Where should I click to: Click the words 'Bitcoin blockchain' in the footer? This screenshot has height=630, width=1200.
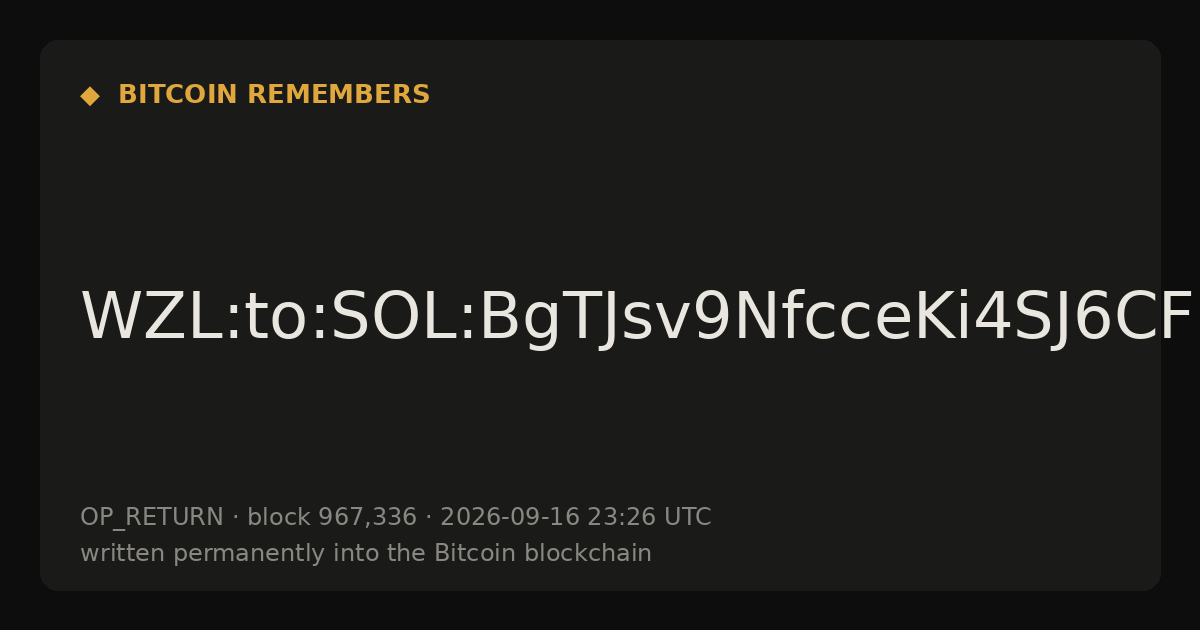[x=543, y=553]
